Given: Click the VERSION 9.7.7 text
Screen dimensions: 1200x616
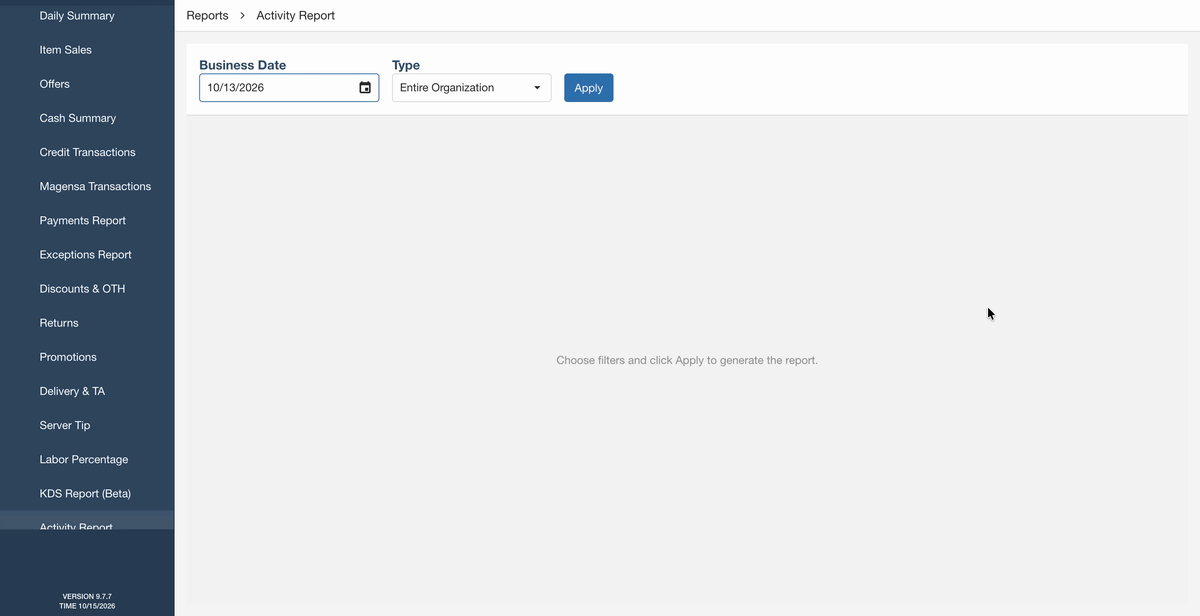Looking at the screenshot, I should pos(87,596).
